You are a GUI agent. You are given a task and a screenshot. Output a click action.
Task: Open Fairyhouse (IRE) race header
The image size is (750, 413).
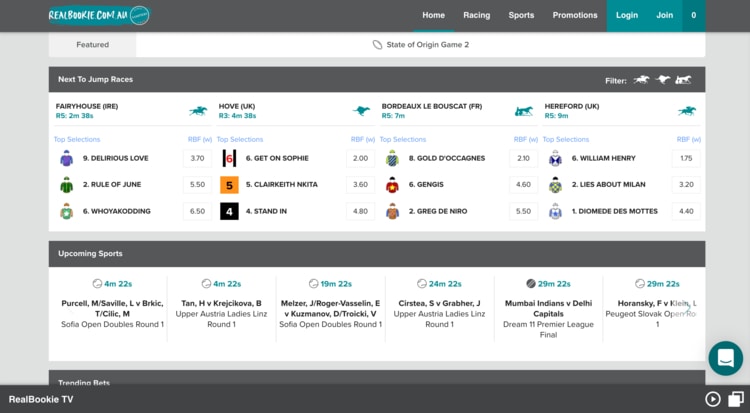coord(132,111)
